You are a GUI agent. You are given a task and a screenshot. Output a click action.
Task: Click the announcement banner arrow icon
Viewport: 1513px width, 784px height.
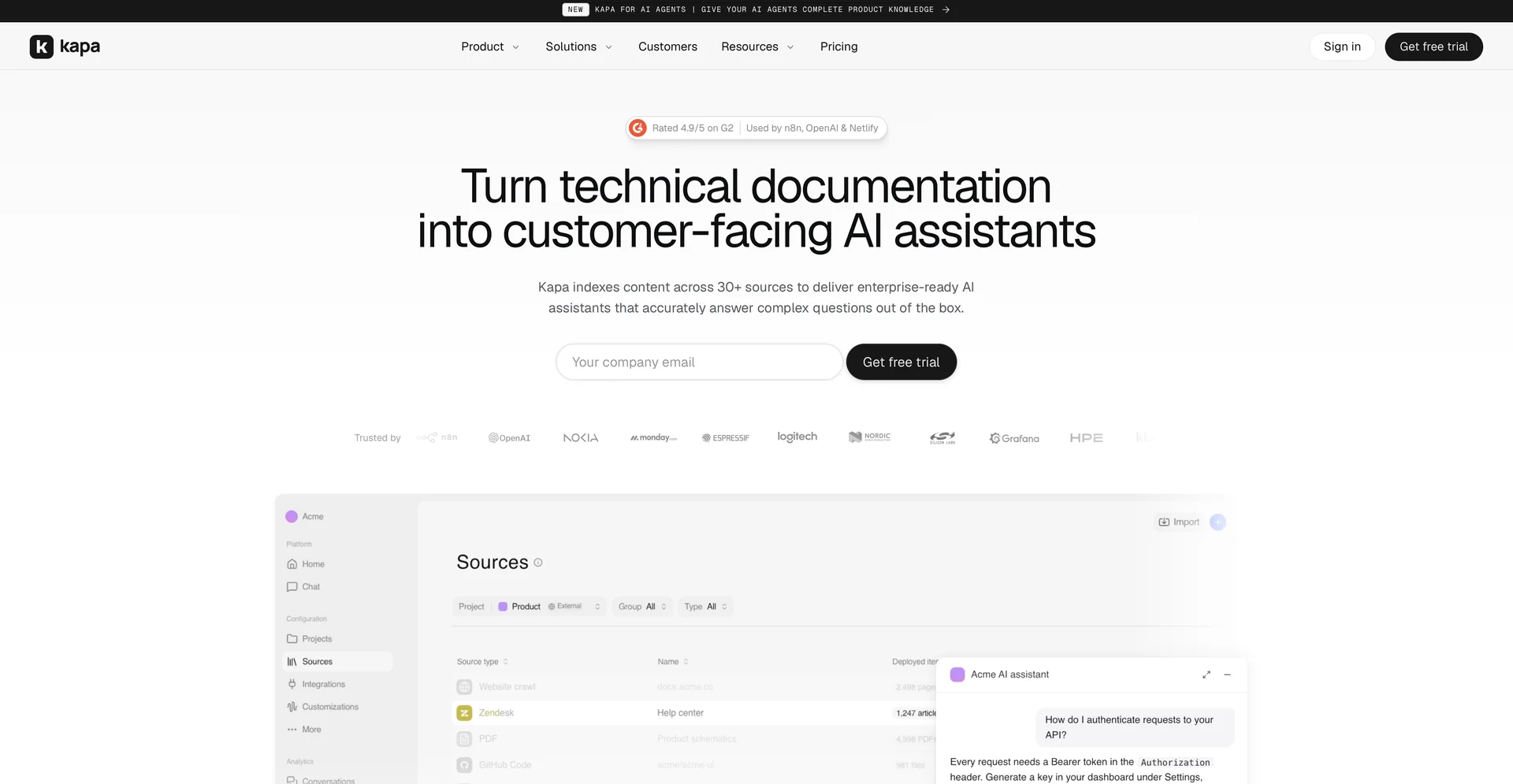click(x=946, y=10)
